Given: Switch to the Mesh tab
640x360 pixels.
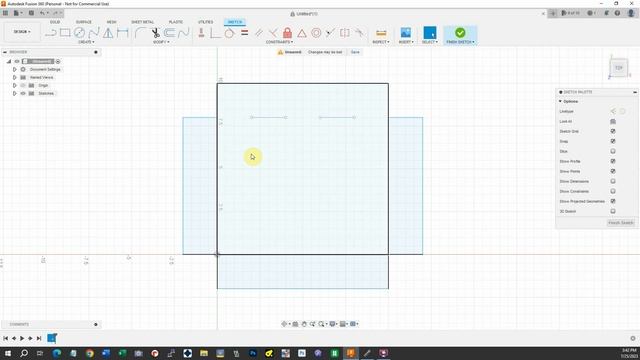Looking at the screenshot, I should [111, 22].
